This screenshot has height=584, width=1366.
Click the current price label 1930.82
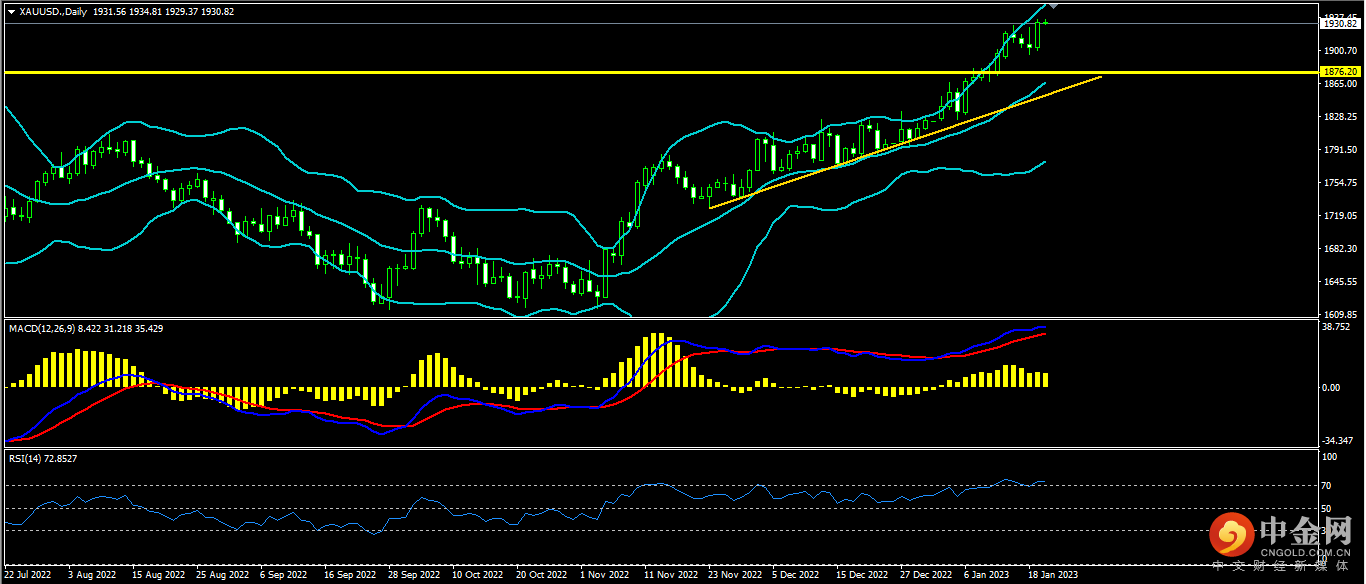[x=1339, y=24]
